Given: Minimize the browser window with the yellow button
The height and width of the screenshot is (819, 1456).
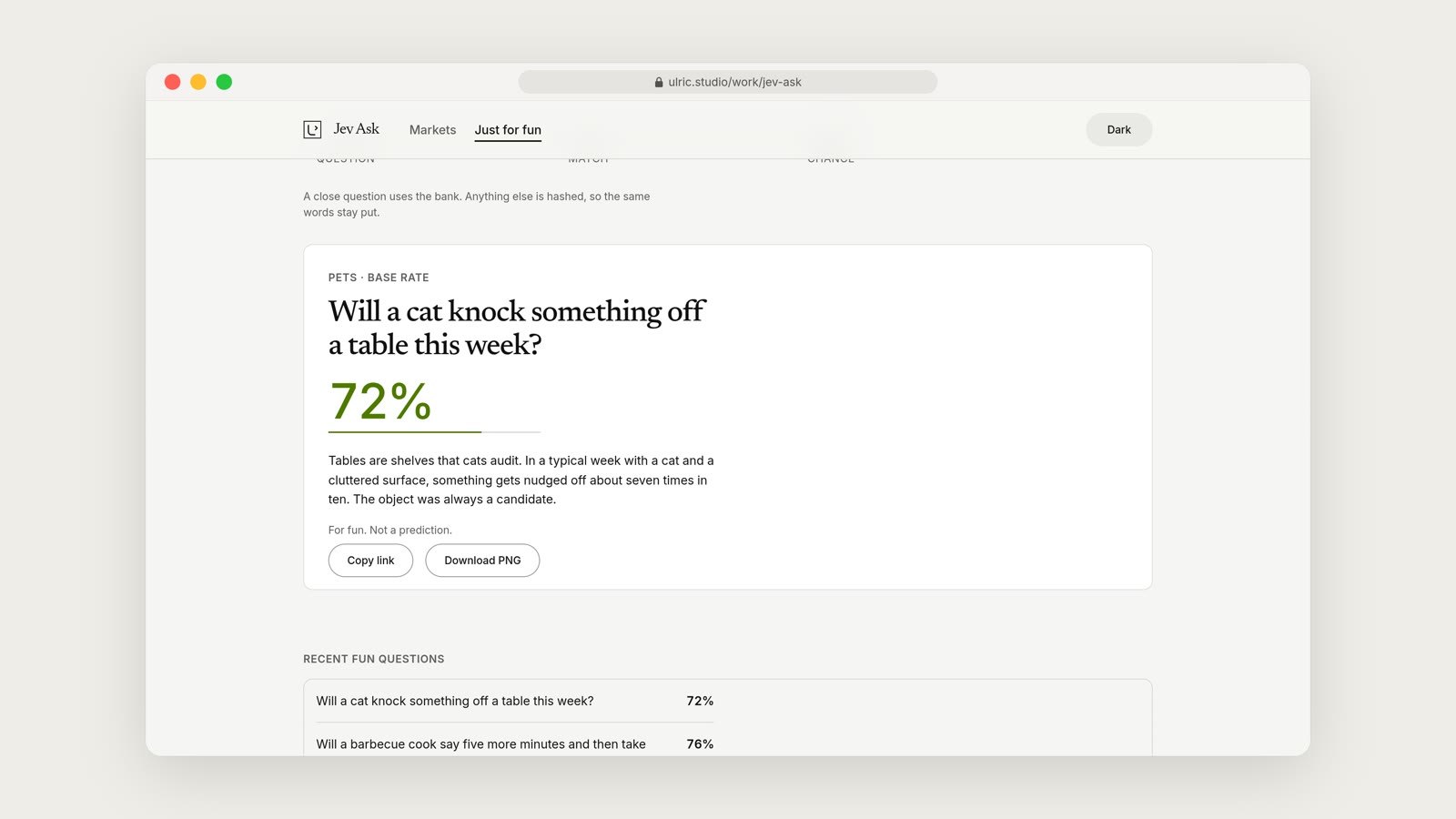Looking at the screenshot, I should click(198, 82).
